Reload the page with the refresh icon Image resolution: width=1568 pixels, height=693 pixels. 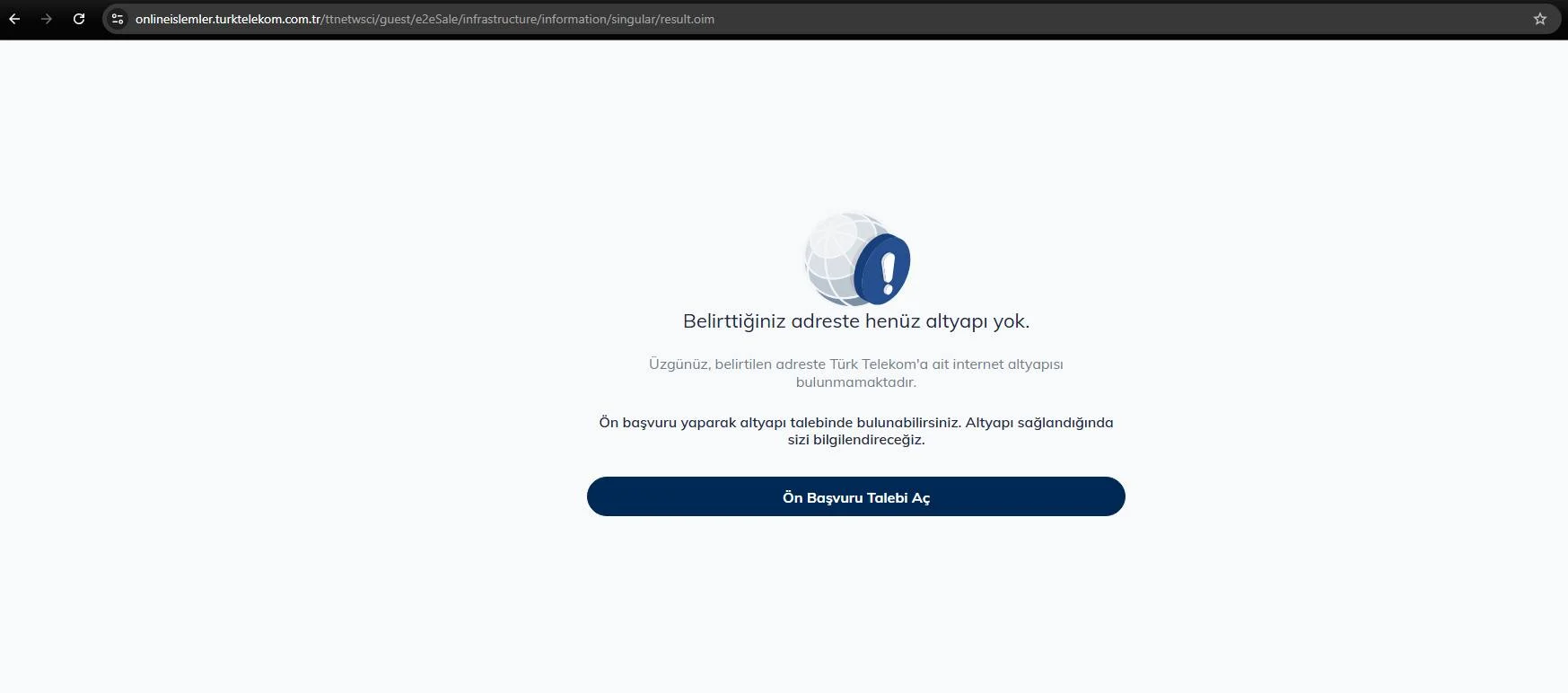click(x=79, y=19)
